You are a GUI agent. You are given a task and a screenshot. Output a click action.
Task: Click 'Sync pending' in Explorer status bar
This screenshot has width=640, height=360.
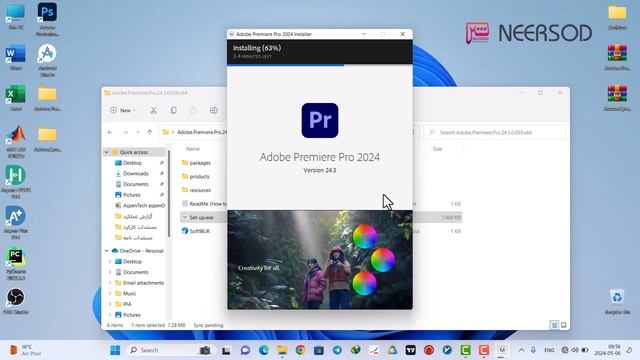[x=208, y=325]
